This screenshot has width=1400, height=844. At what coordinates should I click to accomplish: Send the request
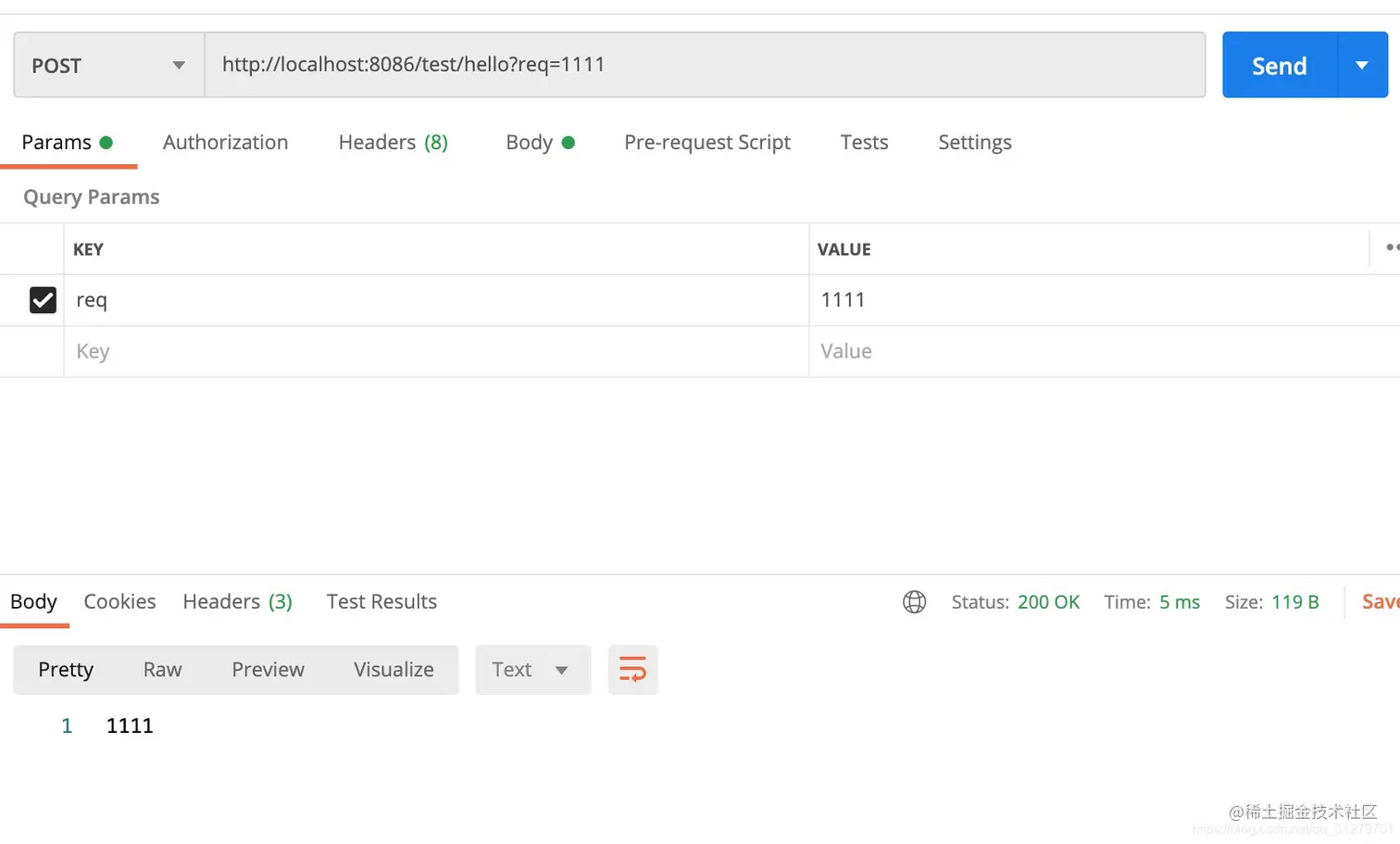[x=1280, y=65]
